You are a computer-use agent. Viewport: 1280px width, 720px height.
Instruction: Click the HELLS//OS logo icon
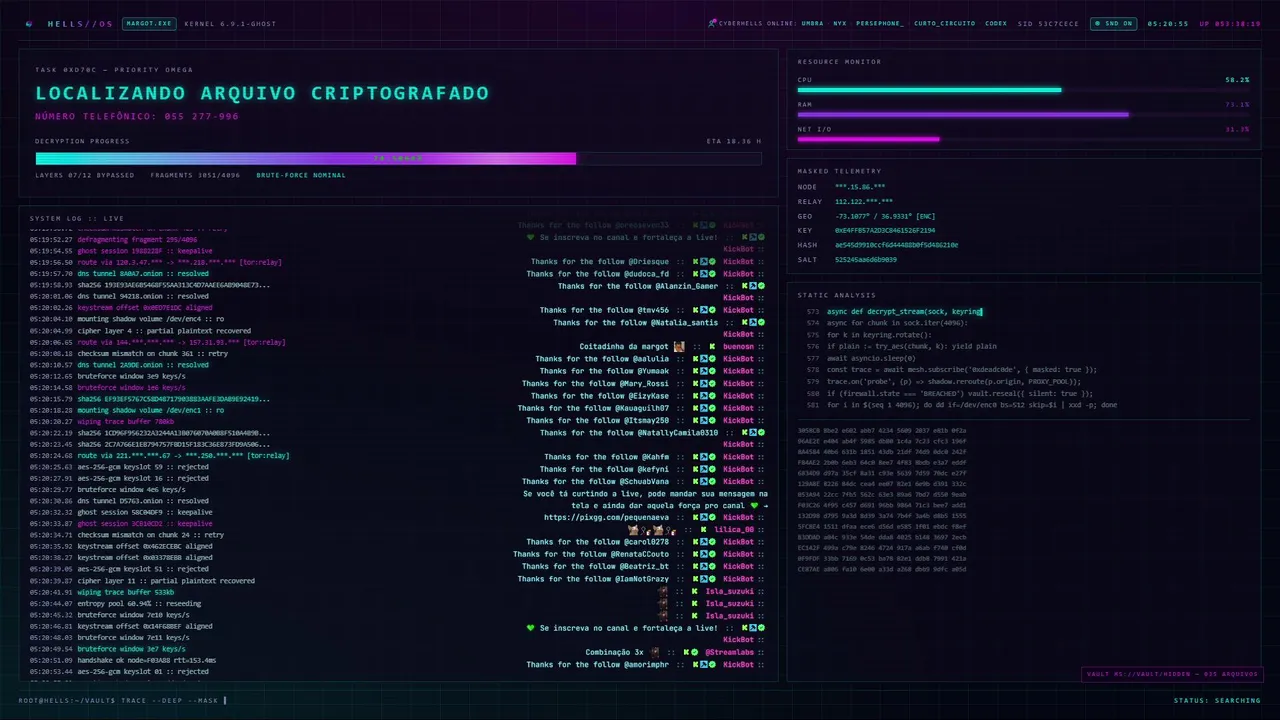click(29, 23)
